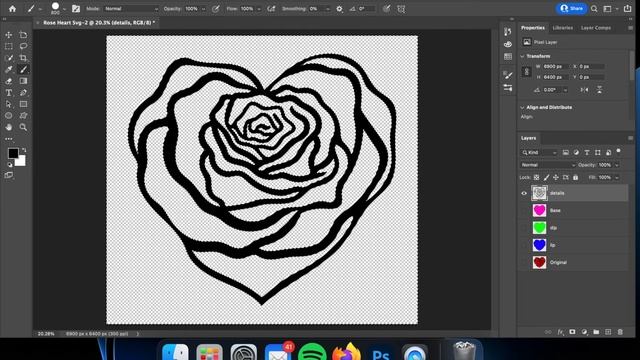The width and height of the screenshot is (640, 360).
Task: Open the Smoothing value dropdown
Action: [x=327, y=9]
